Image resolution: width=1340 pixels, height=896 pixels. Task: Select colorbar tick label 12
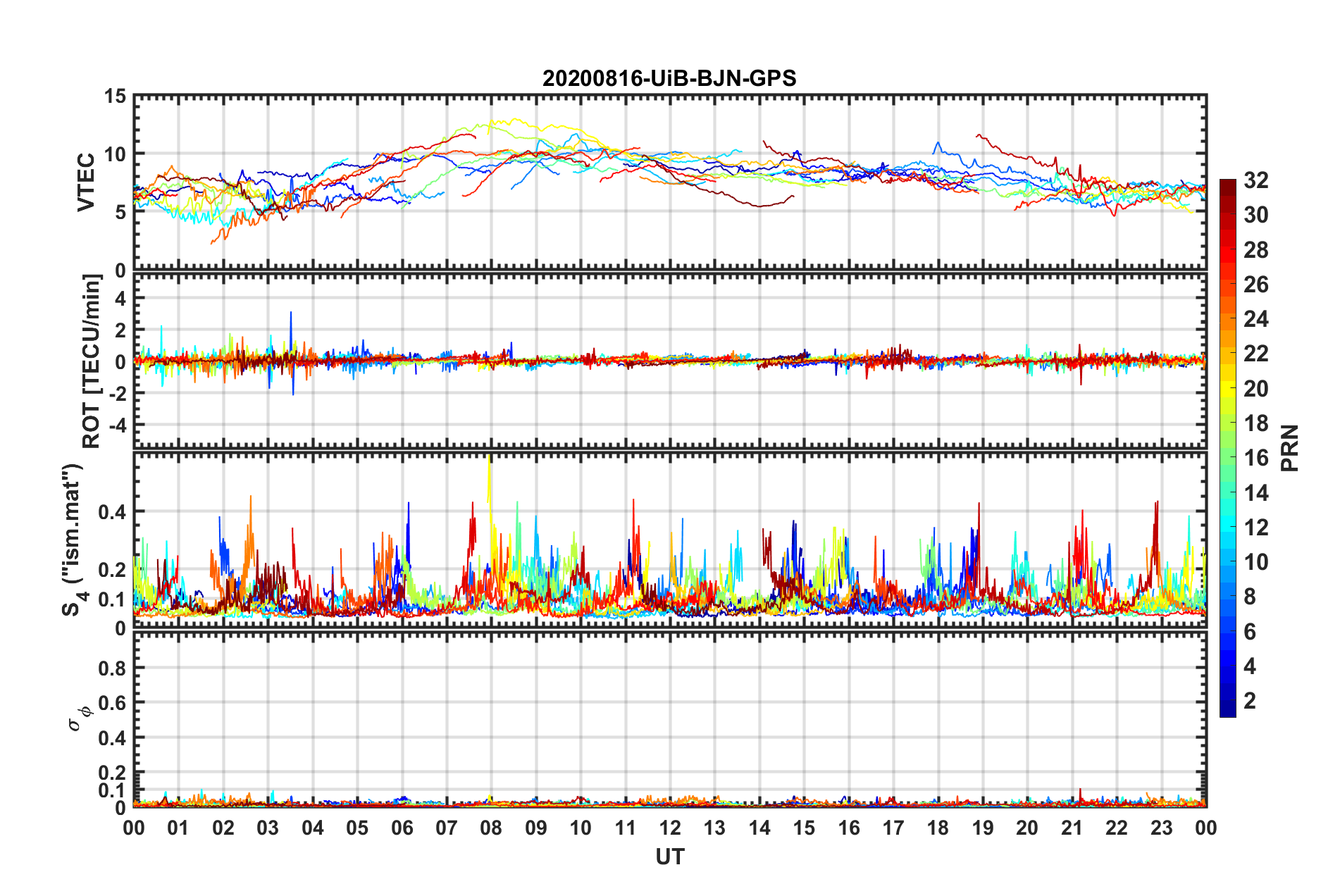coord(1255,528)
